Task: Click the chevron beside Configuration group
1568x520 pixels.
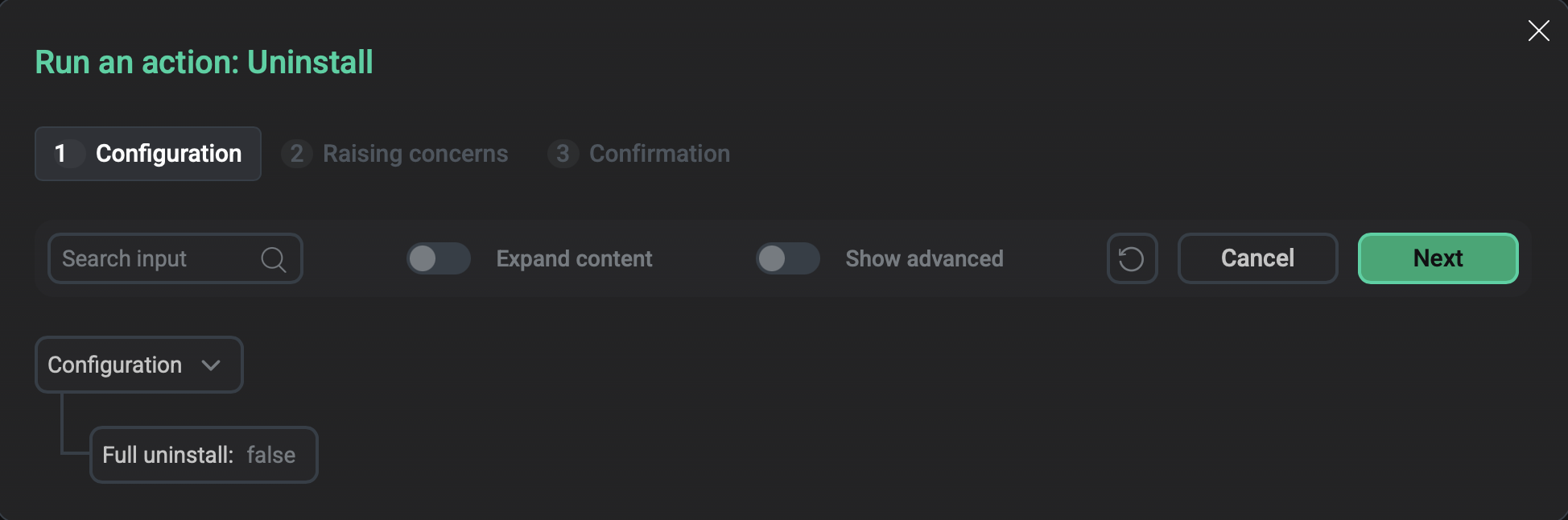Action: coord(211,365)
